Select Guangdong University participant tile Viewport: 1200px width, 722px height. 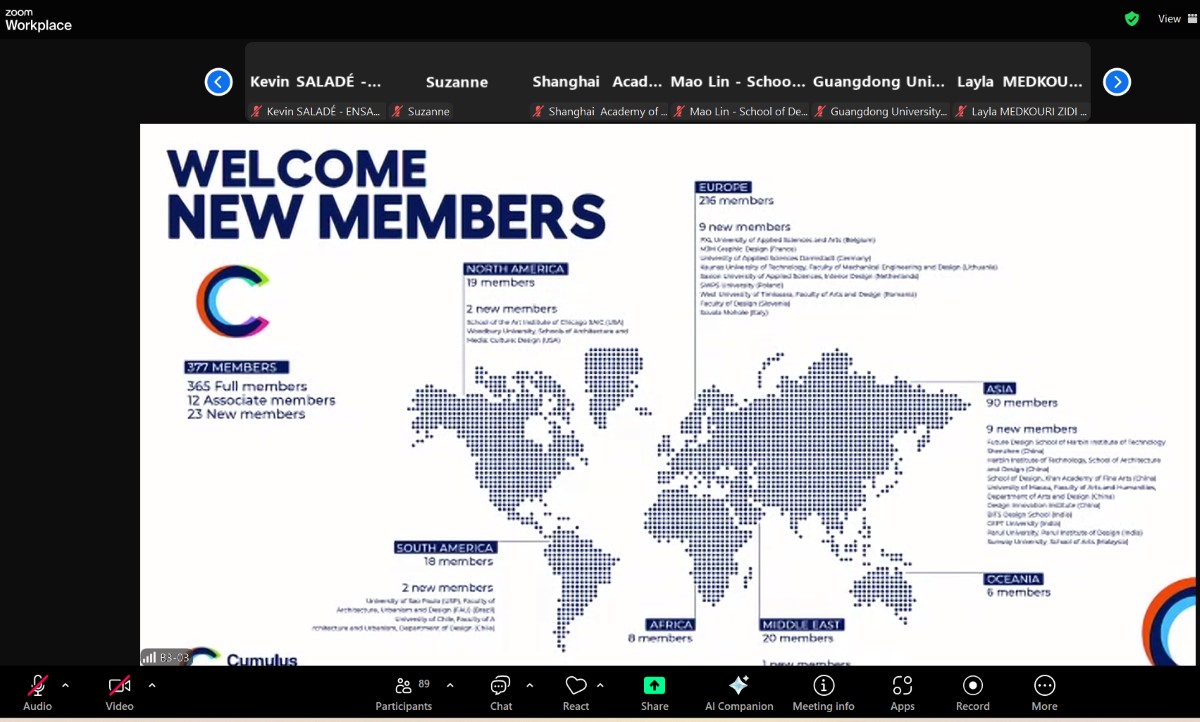(879, 82)
